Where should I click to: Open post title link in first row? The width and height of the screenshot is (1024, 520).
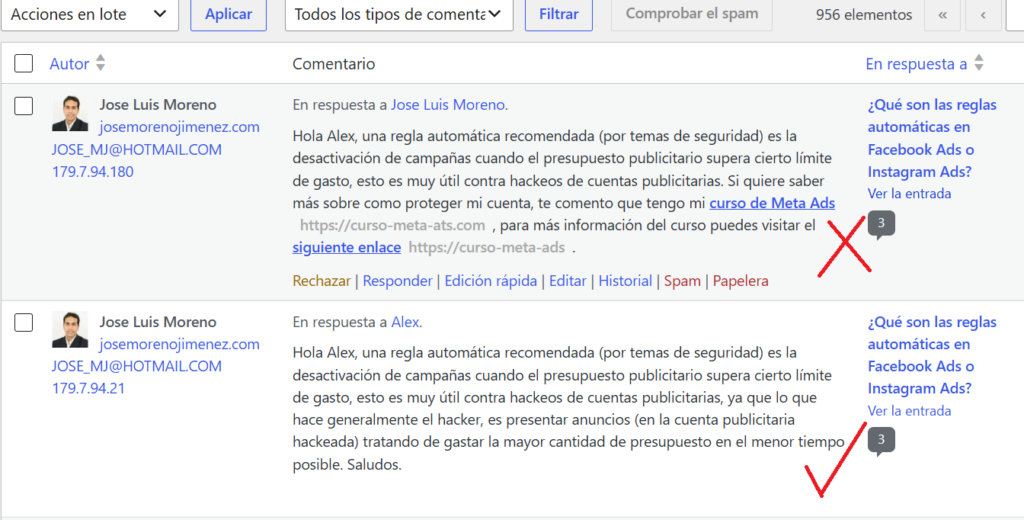[x=932, y=138]
